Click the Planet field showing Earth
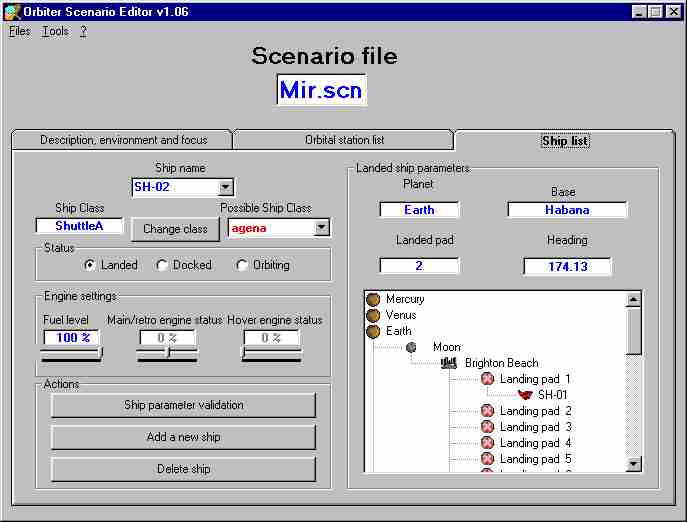This screenshot has width=687, height=522. [x=419, y=210]
